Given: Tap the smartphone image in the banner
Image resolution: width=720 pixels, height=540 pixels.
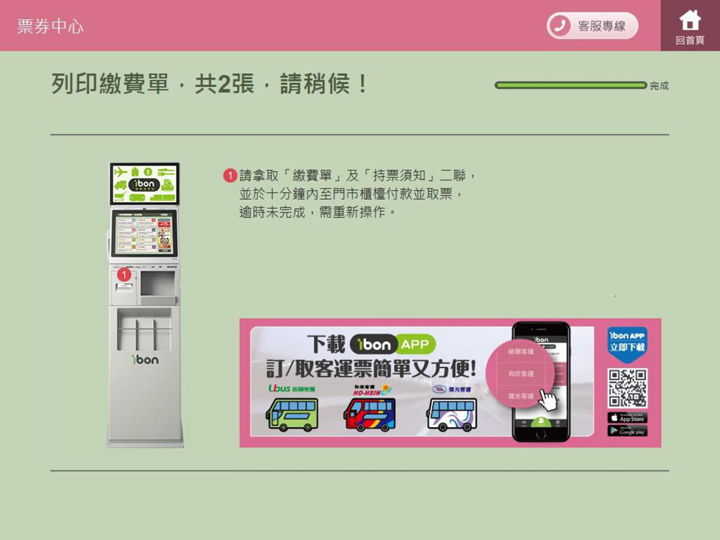Looking at the screenshot, I should (541, 382).
